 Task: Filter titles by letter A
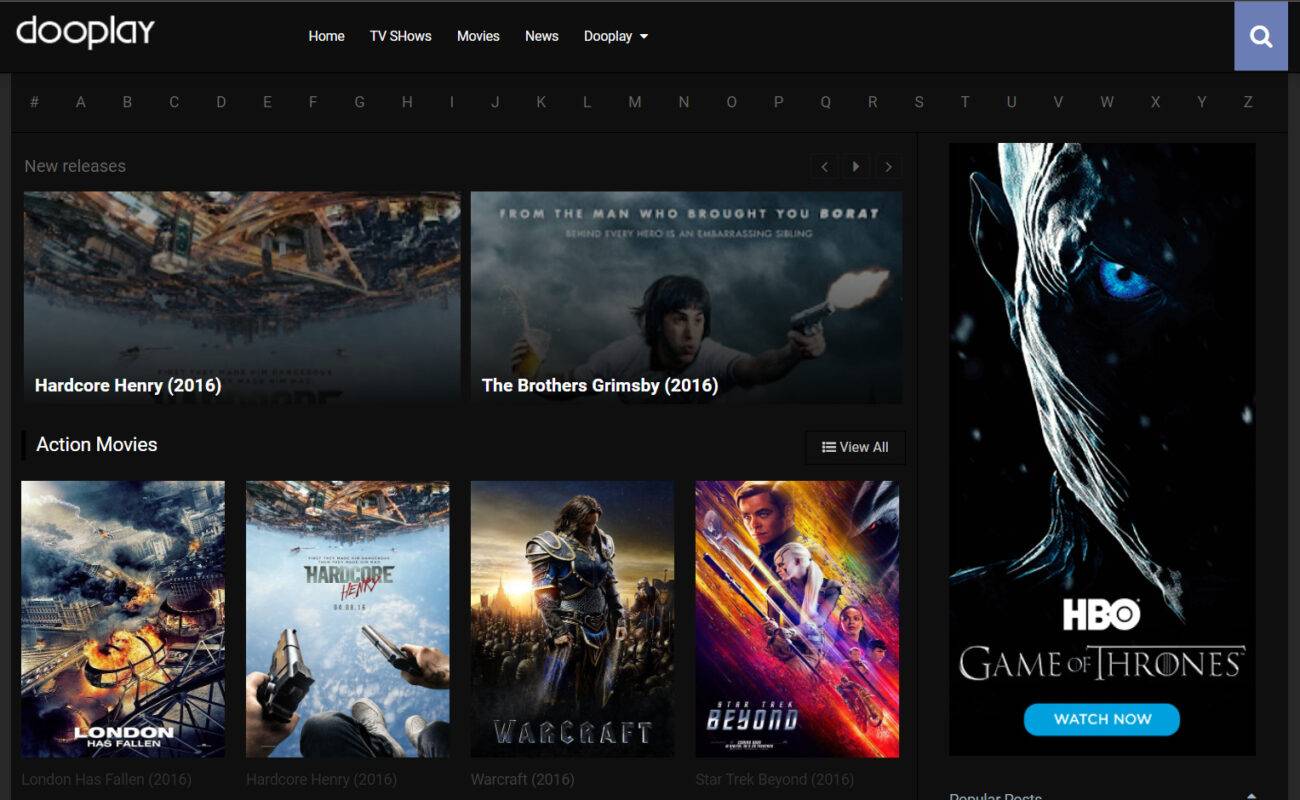81,102
